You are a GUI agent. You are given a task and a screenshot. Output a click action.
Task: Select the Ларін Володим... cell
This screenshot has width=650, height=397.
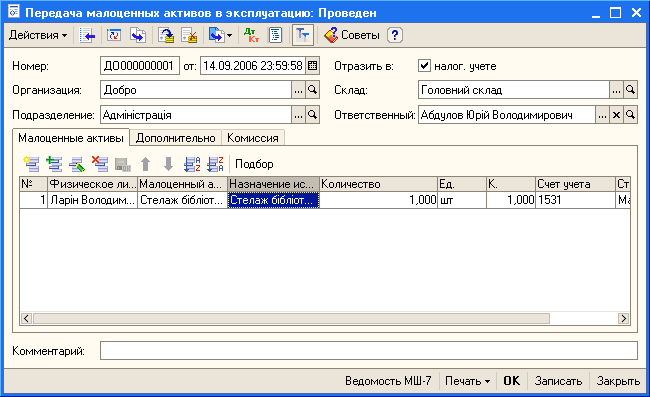coord(92,200)
